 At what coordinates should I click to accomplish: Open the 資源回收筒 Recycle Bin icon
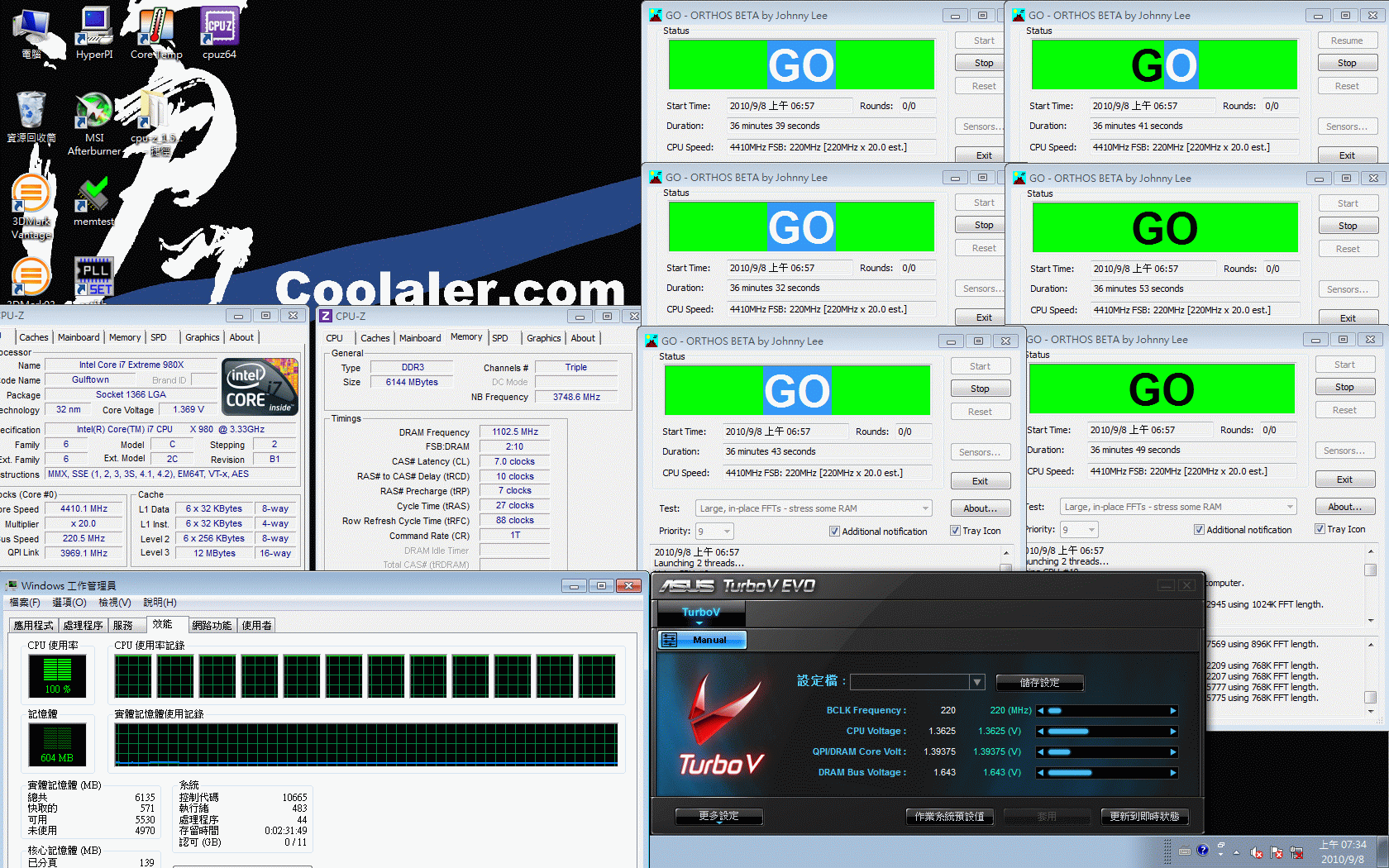coord(31,117)
